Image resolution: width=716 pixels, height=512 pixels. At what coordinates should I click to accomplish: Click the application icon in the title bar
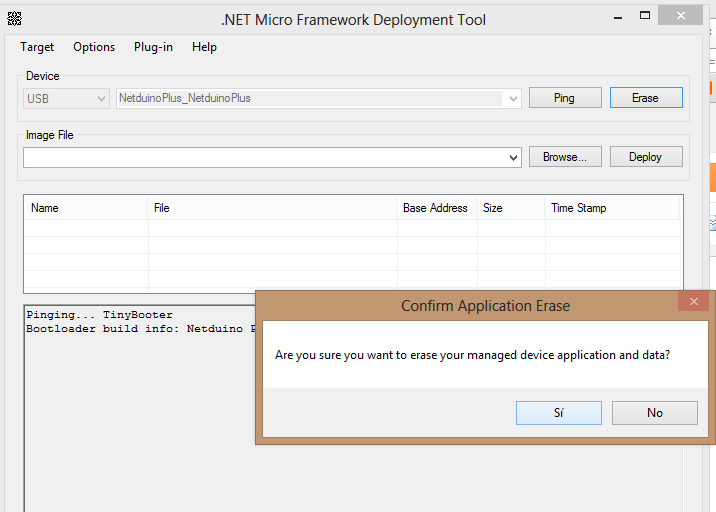[15, 18]
